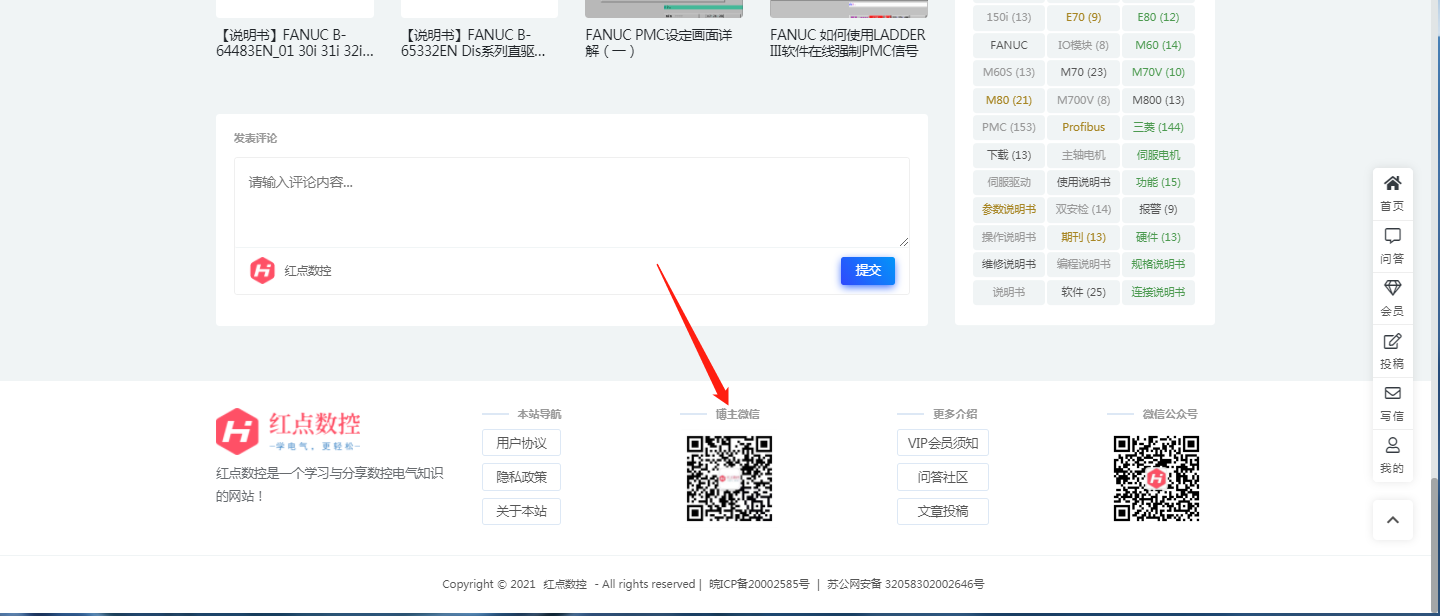Image resolution: width=1440 pixels, height=616 pixels.
Task: Click 红点数控 link in copyright line
Action: [x=565, y=584]
